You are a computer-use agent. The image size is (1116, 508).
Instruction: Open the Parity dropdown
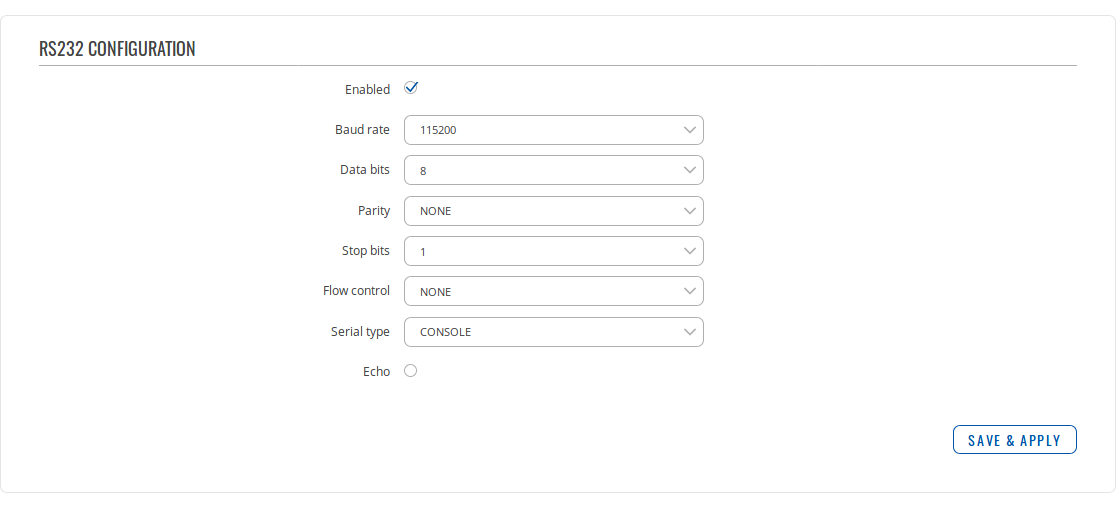coord(553,211)
